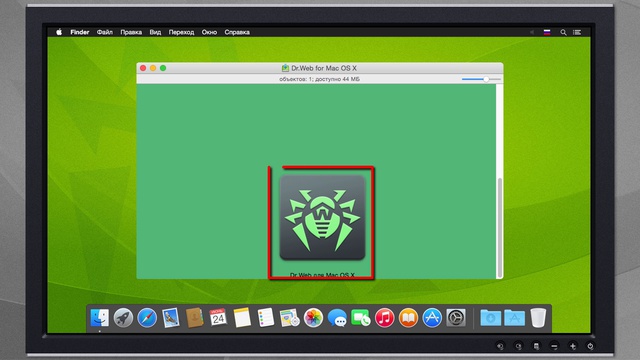Open Messages speech bubble in dock

tap(337, 318)
